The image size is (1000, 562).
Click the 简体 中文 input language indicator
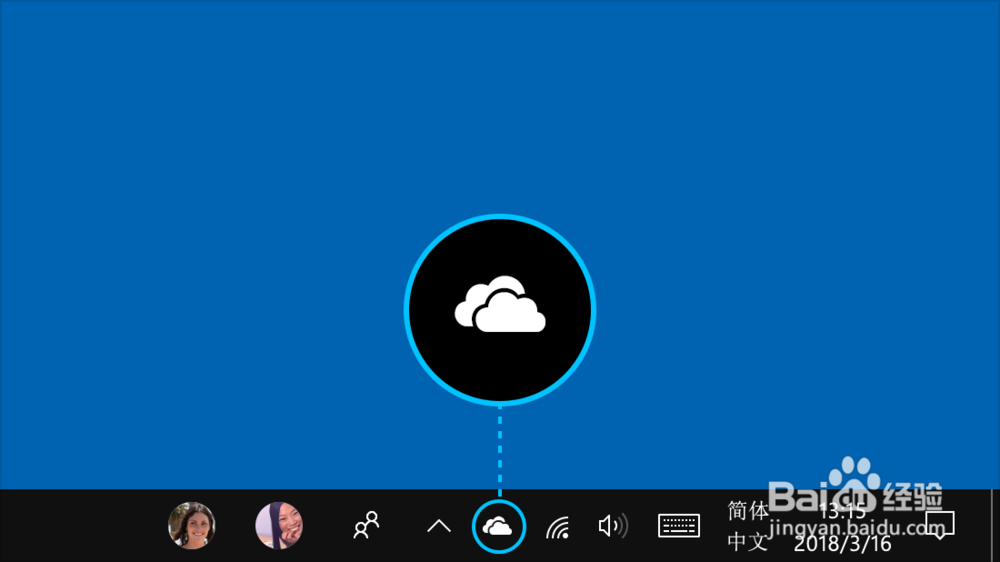tap(747, 526)
